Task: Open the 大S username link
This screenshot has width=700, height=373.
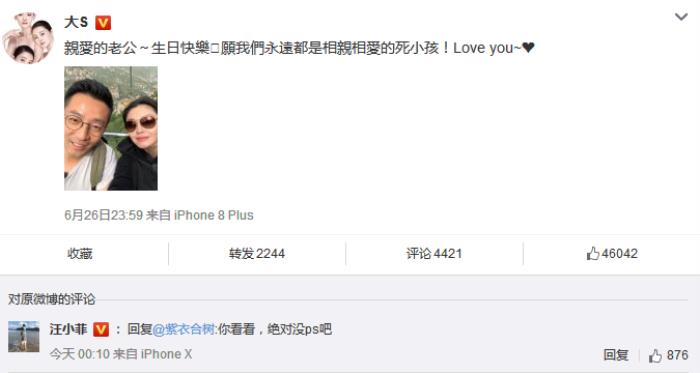Action: point(76,22)
